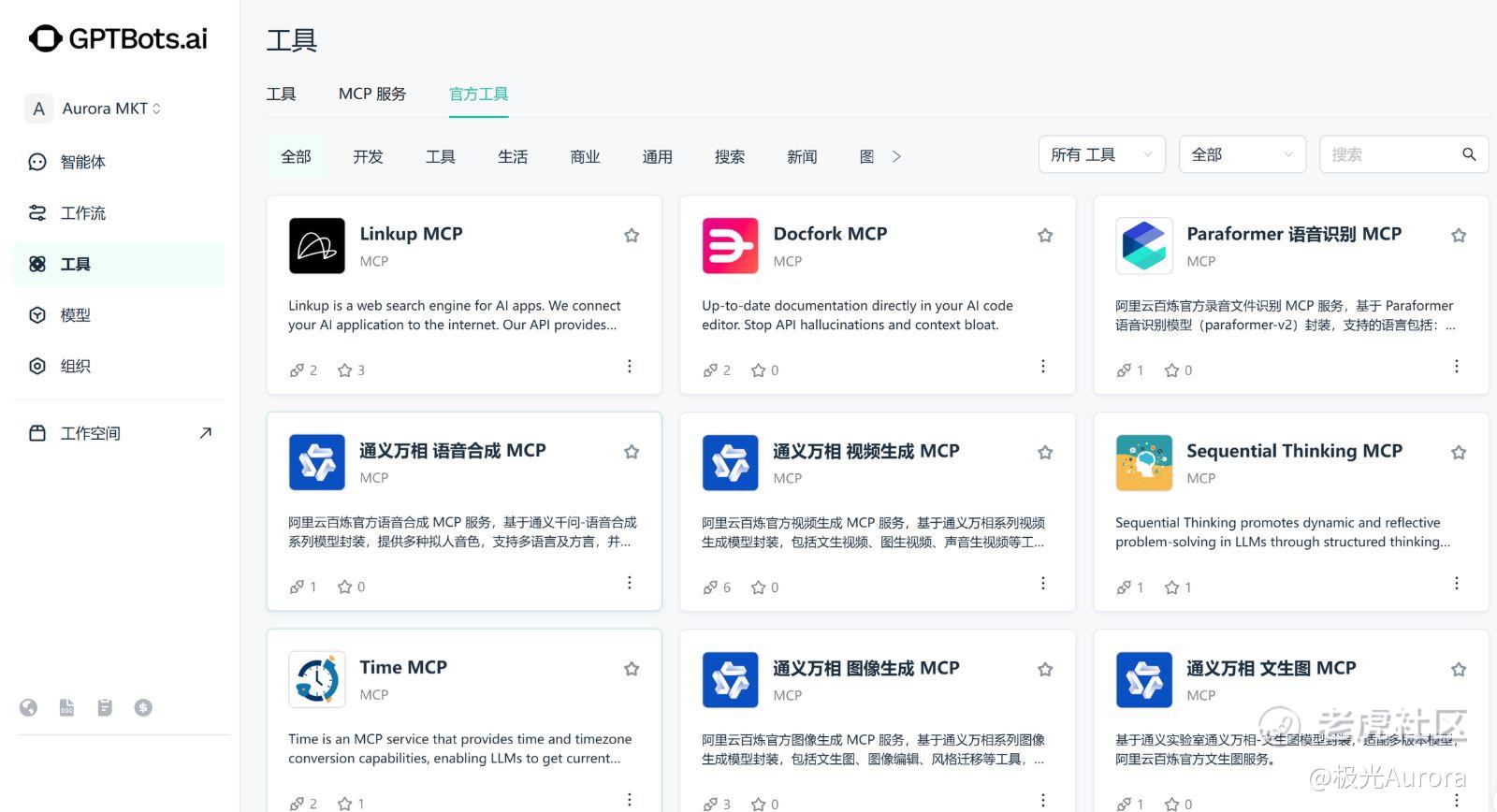This screenshot has width=1497, height=812.
Task: Filter tools by 通用 category
Action: (x=657, y=156)
